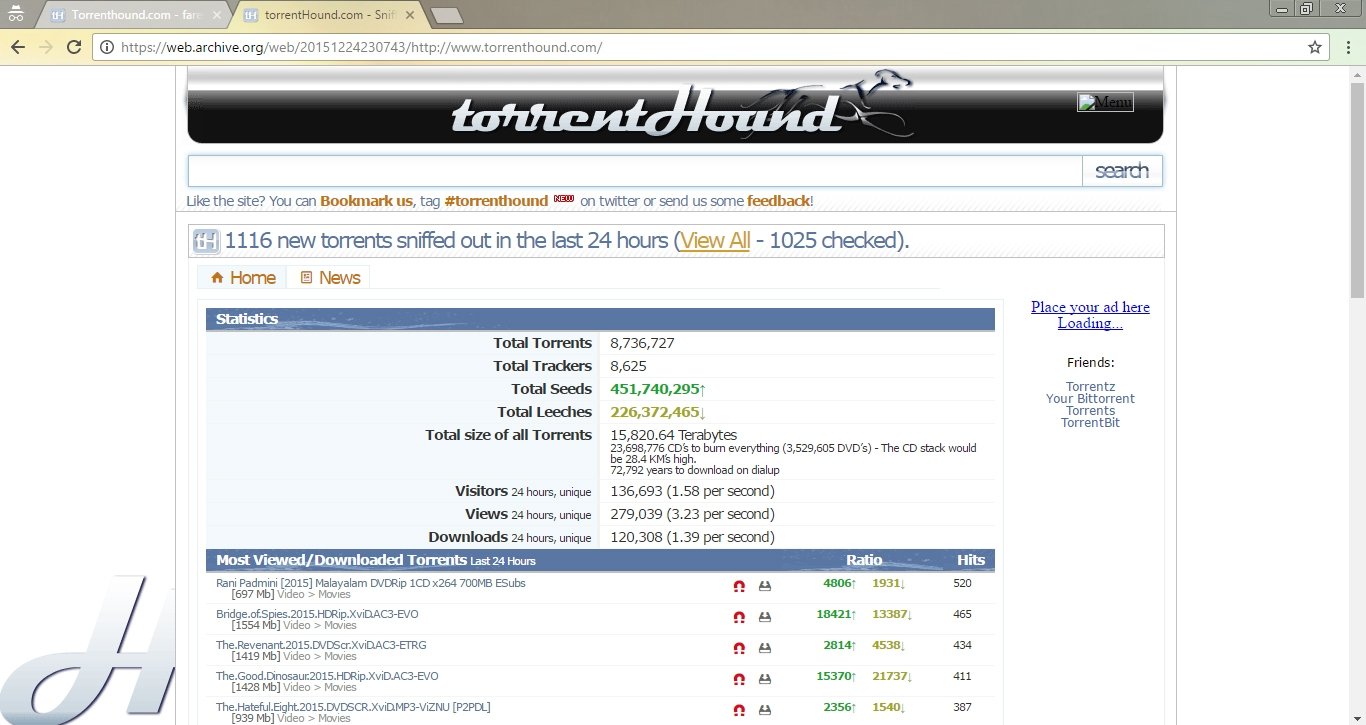
Task: Click the Statistics section header
Action: coord(600,319)
